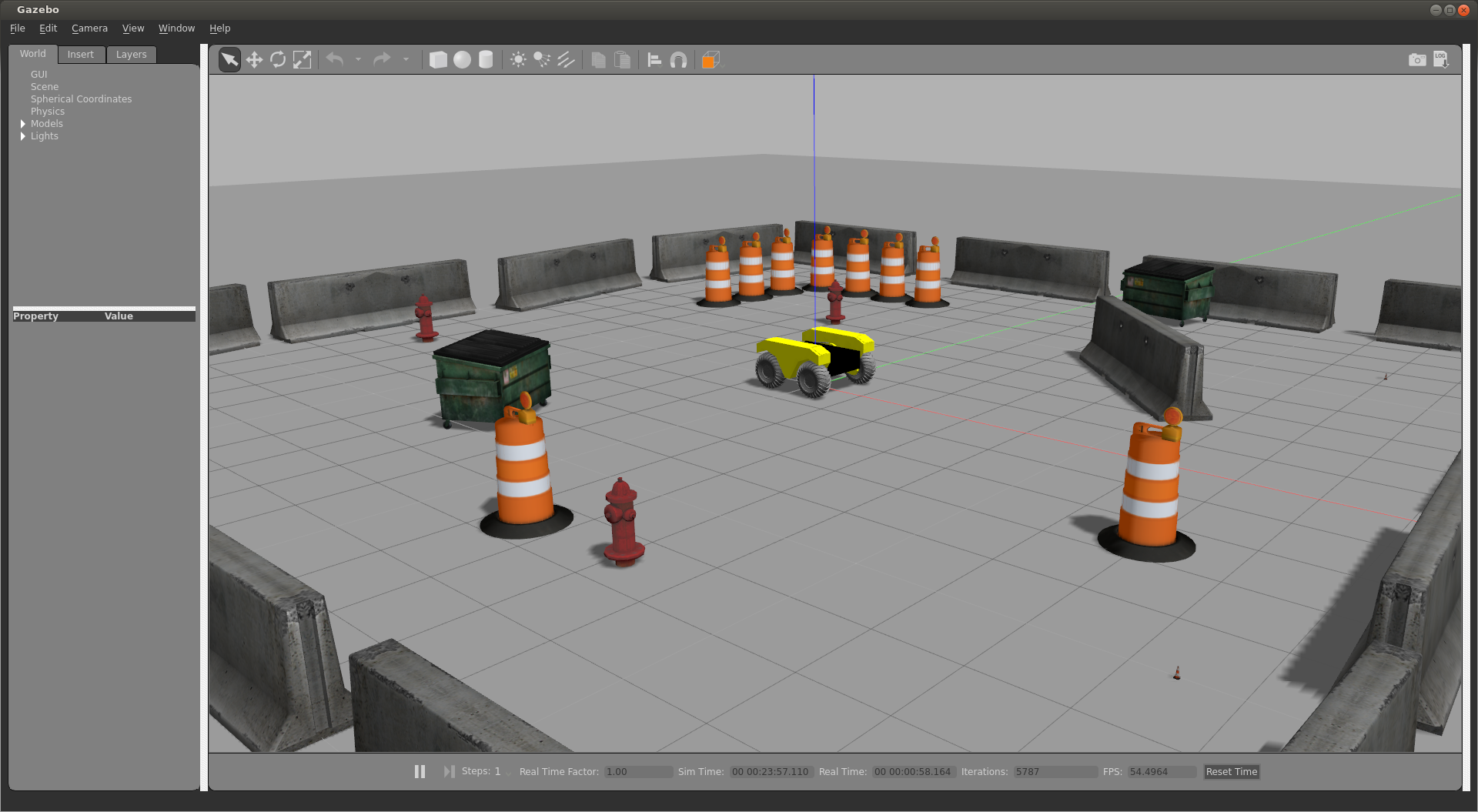Add a directional light
The width and height of the screenshot is (1478, 812).
(567, 60)
